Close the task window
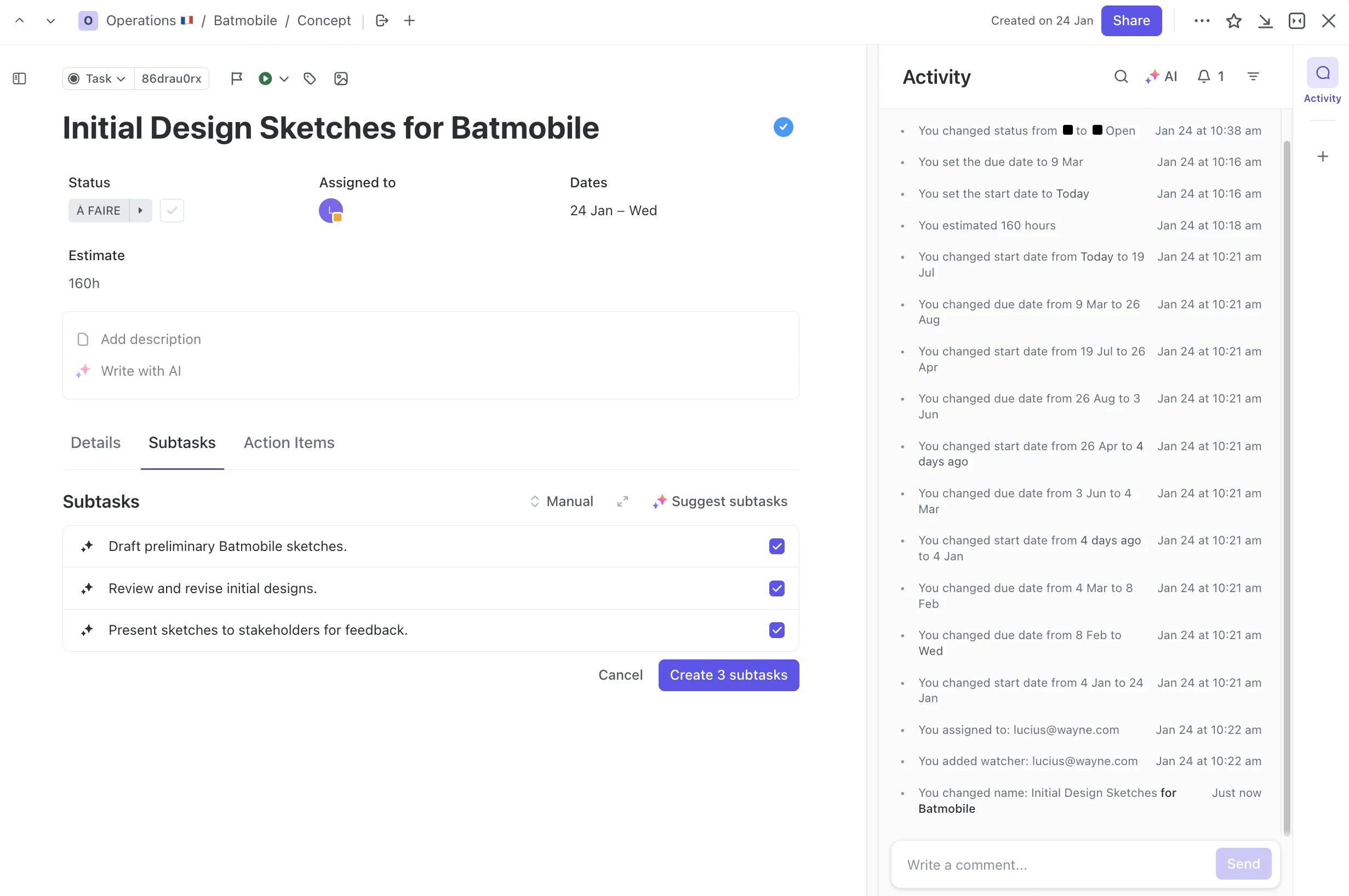1349x896 pixels. pos(1328,21)
